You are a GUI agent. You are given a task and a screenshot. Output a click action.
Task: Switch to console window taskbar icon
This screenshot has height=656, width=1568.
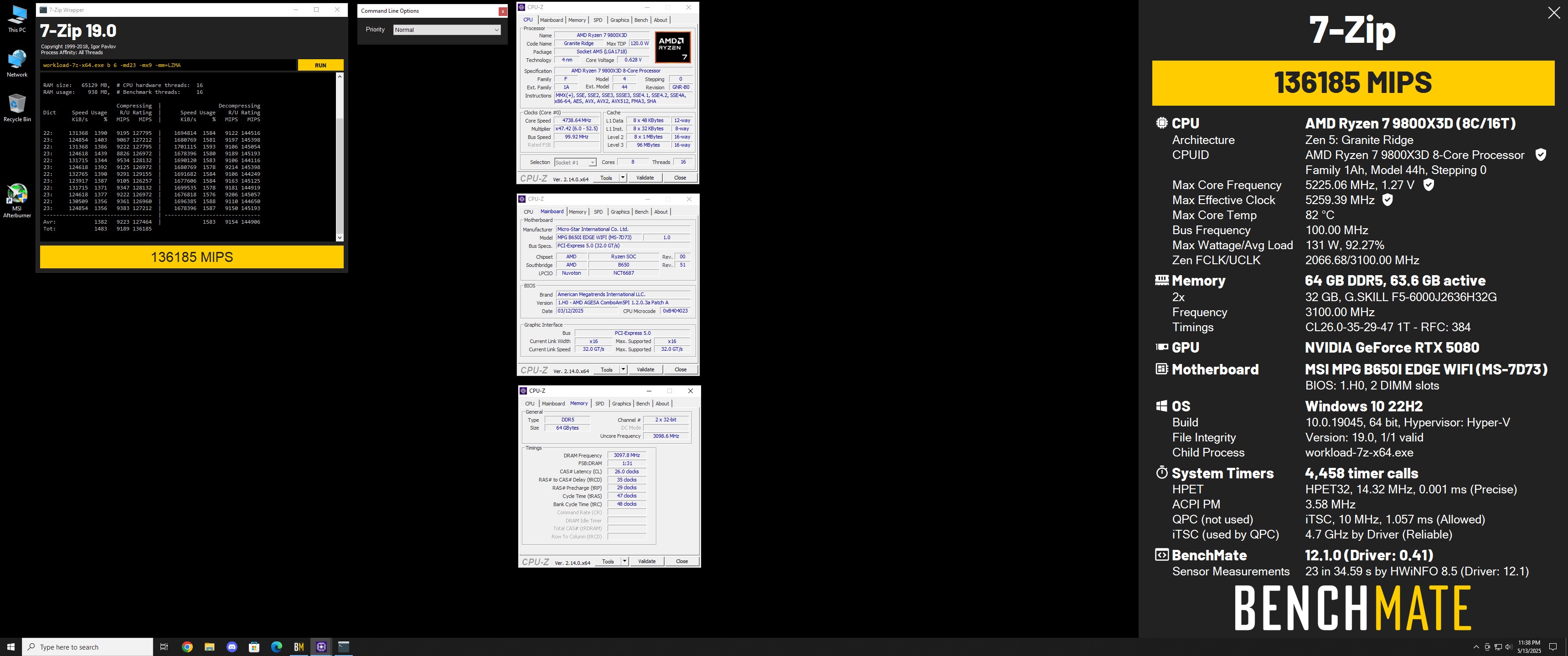344,647
